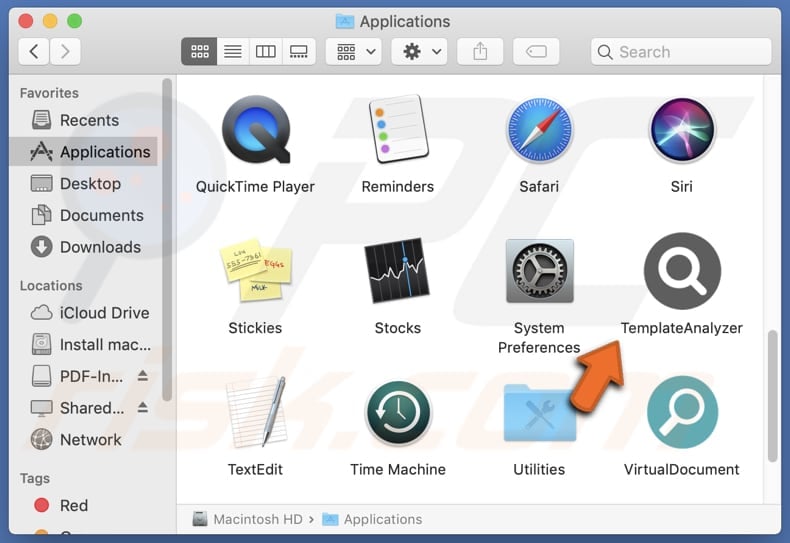Viewport: 790px width, 543px height.
Task: Click the Safari compass icon
Action: 539,129
